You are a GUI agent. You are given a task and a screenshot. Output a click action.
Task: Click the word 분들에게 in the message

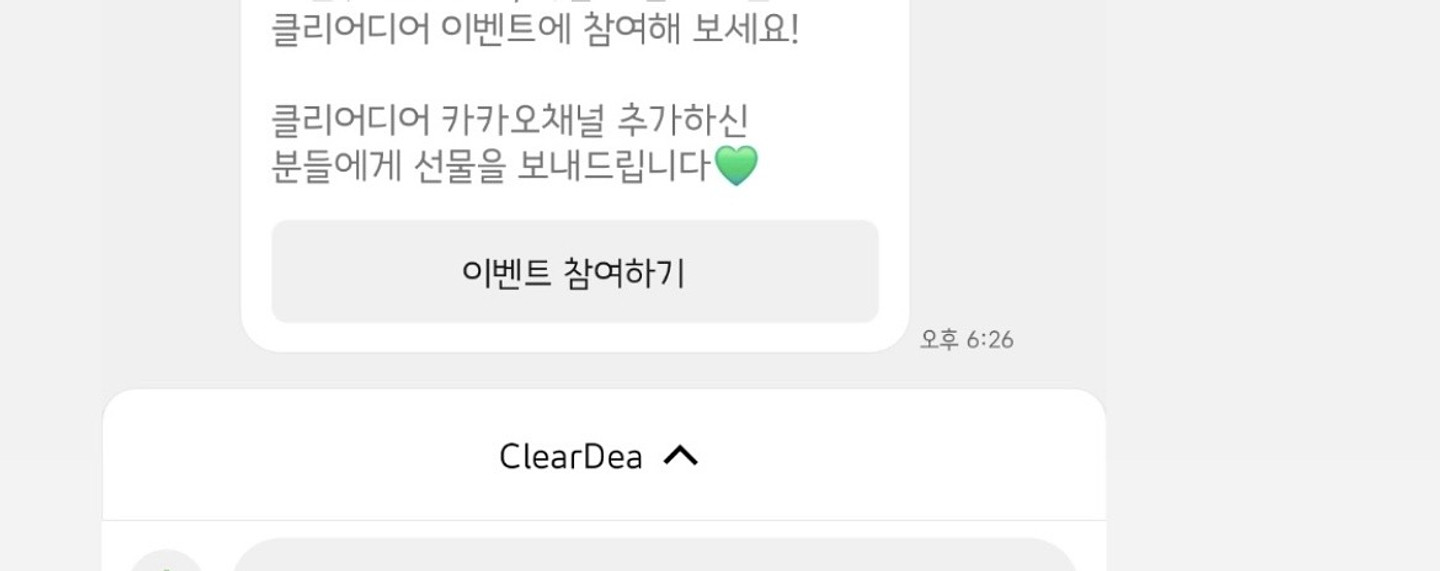coord(337,166)
